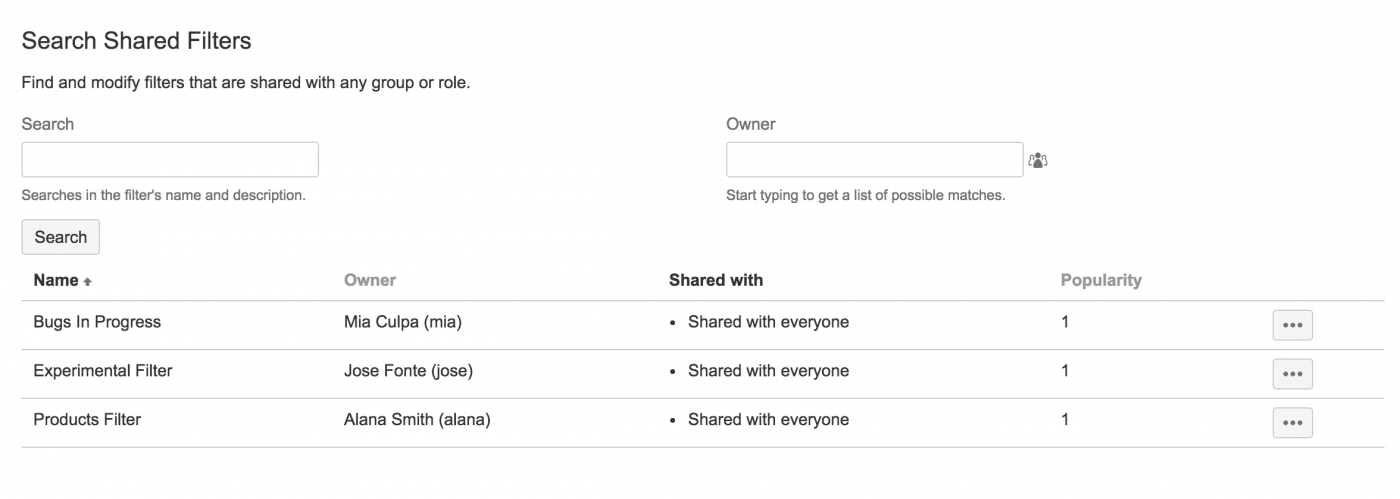Image resolution: width=1400 pixels, height=499 pixels.
Task: Click the user picker icon beside Owner field
Action: (x=1038, y=160)
